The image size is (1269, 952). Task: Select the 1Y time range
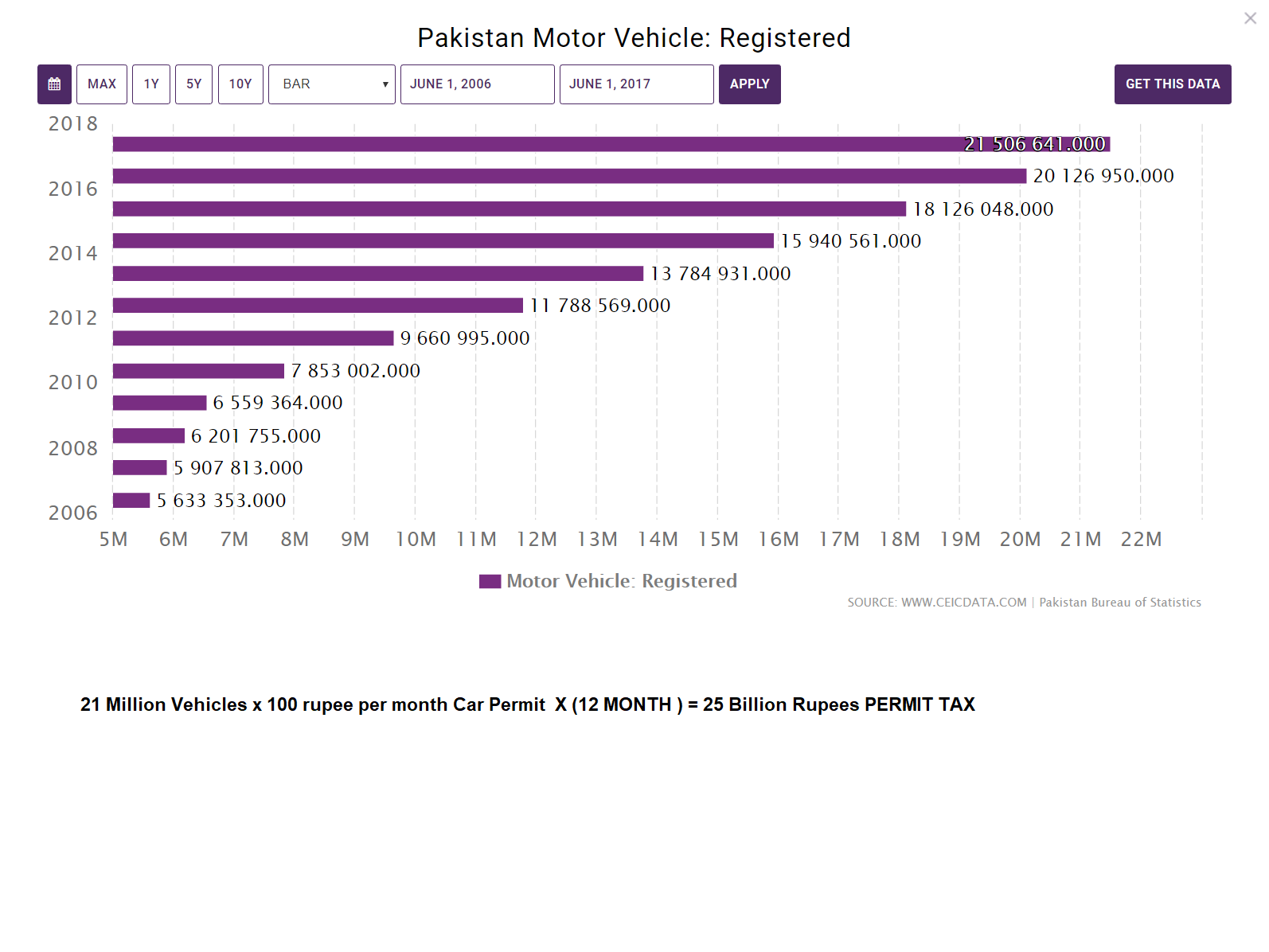[151, 84]
